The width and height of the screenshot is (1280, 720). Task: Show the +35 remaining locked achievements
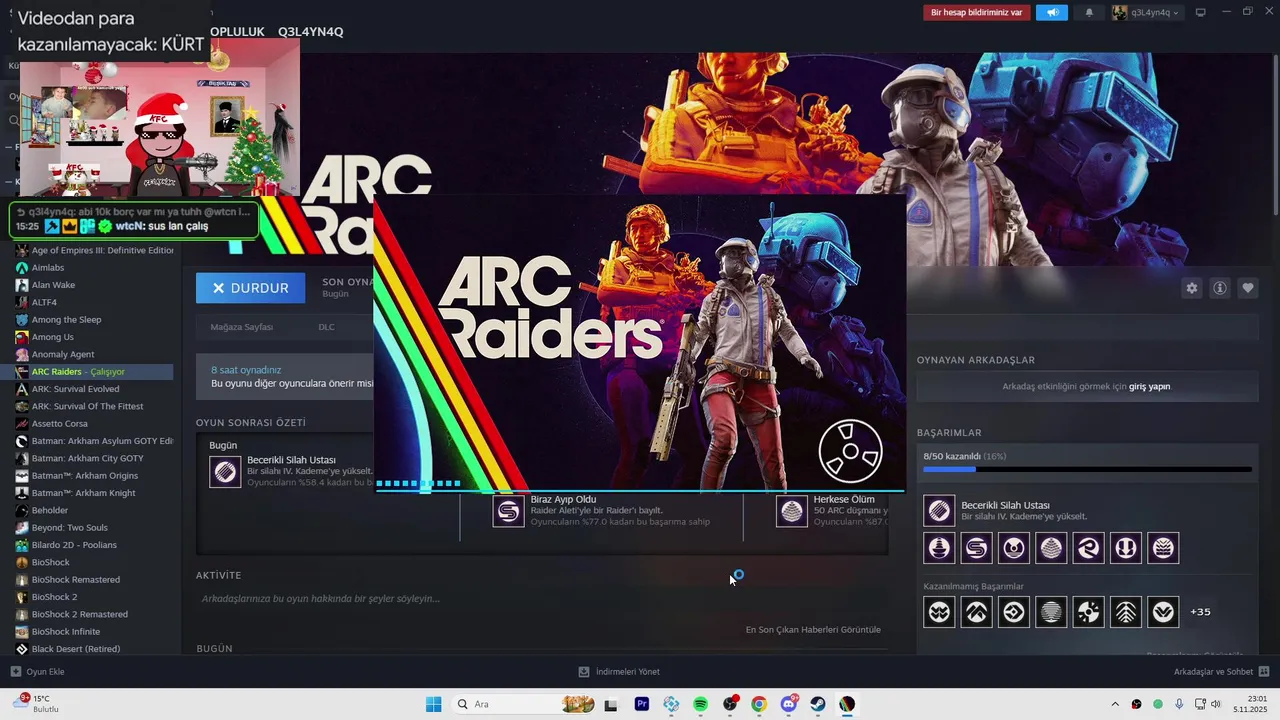(1200, 611)
